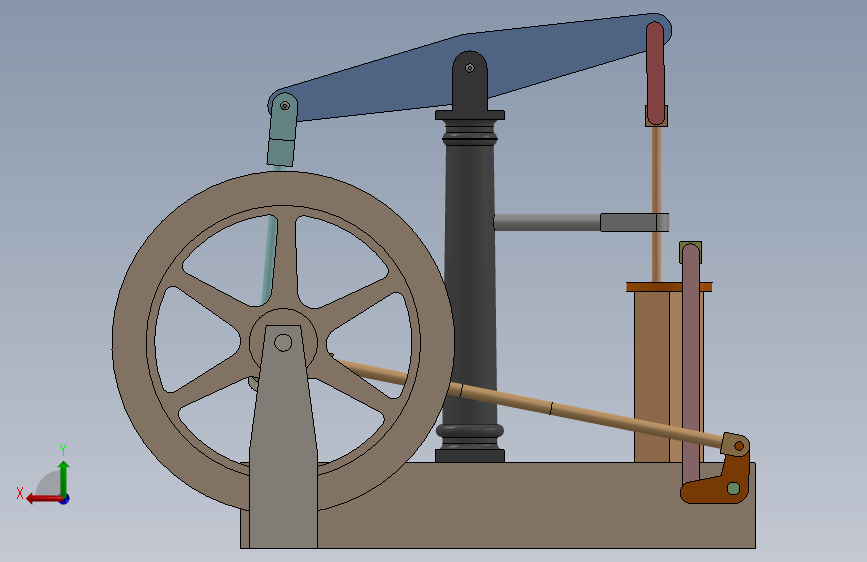Select the olive cap block atop the valve rod
This screenshot has width=867, height=562.
point(691,245)
